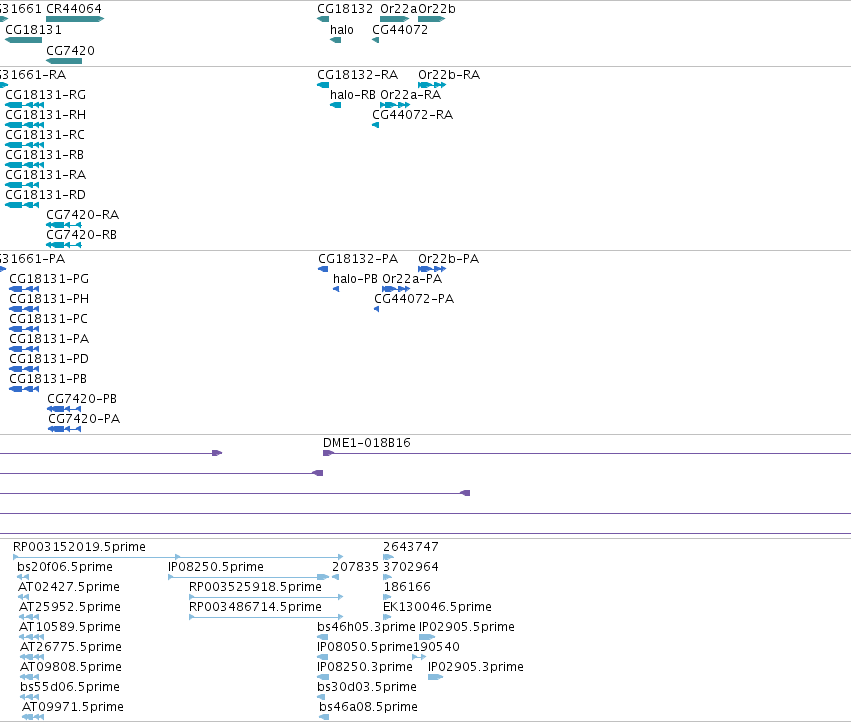
Task: Click protein Or22a-PA
Action: [412, 278]
